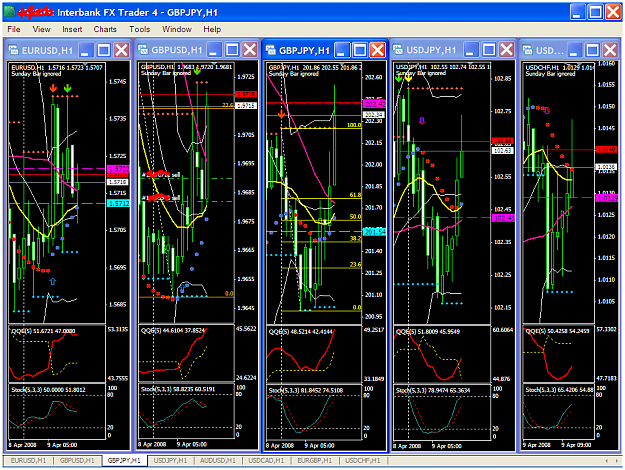This screenshot has width=625, height=470.
Task: Minimize the GBPJPY,H1 chart window
Action: pos(342,50)
